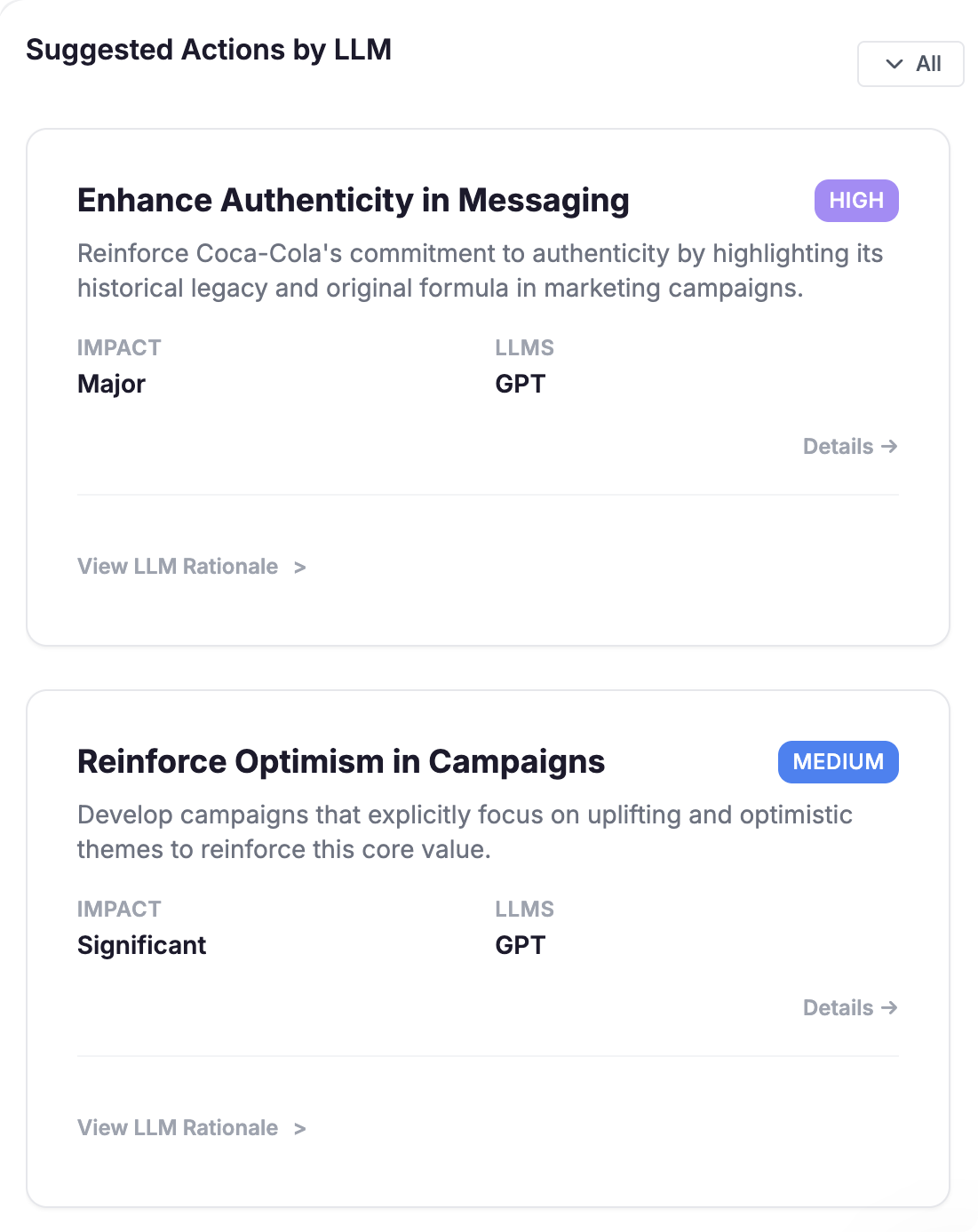
Task: Click the arrow icon next to second Details link
Action: pyautogui.click(x=889, y=1008)
